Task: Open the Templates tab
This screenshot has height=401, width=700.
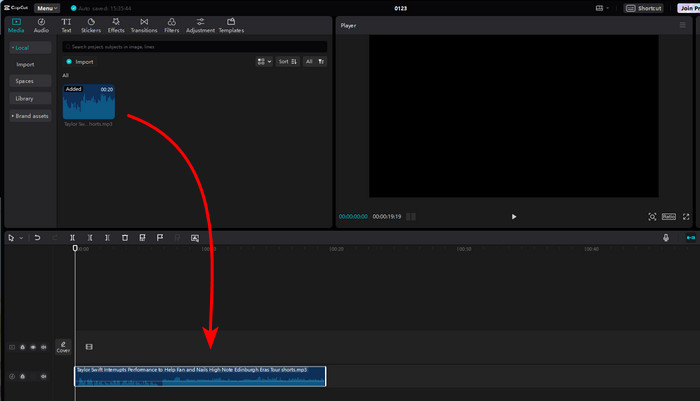Action: pyautogui.click(x=231, y=25)
